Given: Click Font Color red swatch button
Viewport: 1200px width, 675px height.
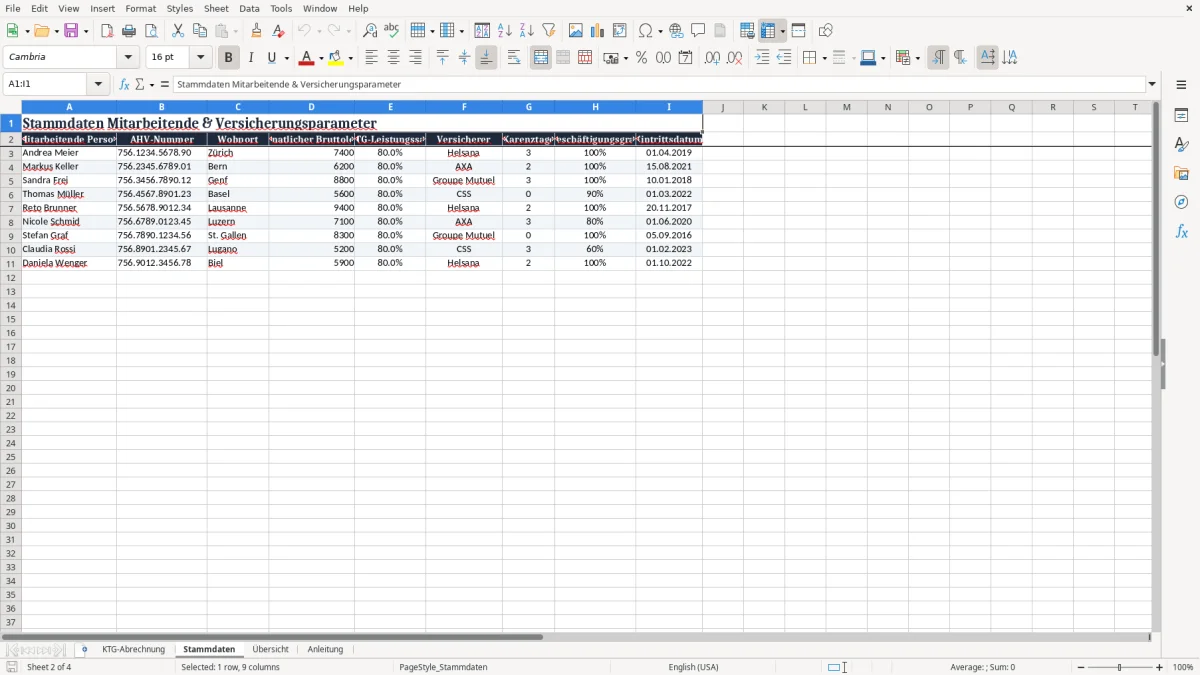Looking at the screenshot, I should click(x=307, y=58).
